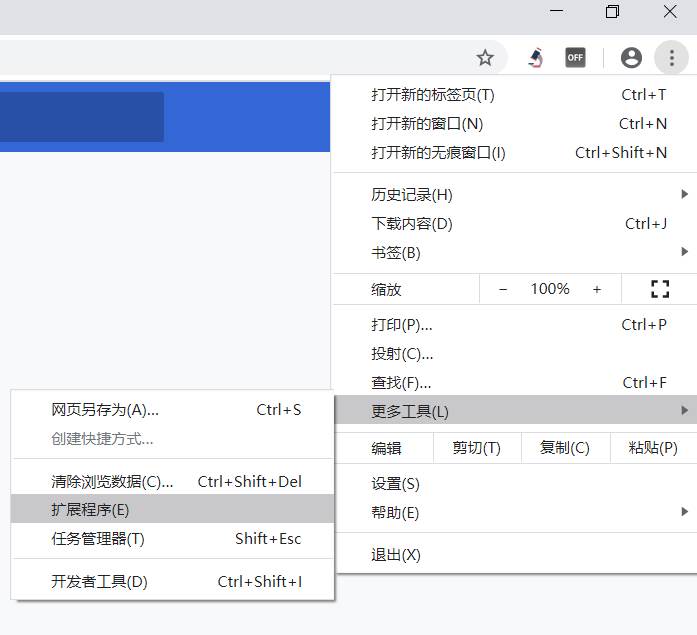Toggle the OFF extension icon
The width and height of the screenshot is (697, 635).
point(575,58)
